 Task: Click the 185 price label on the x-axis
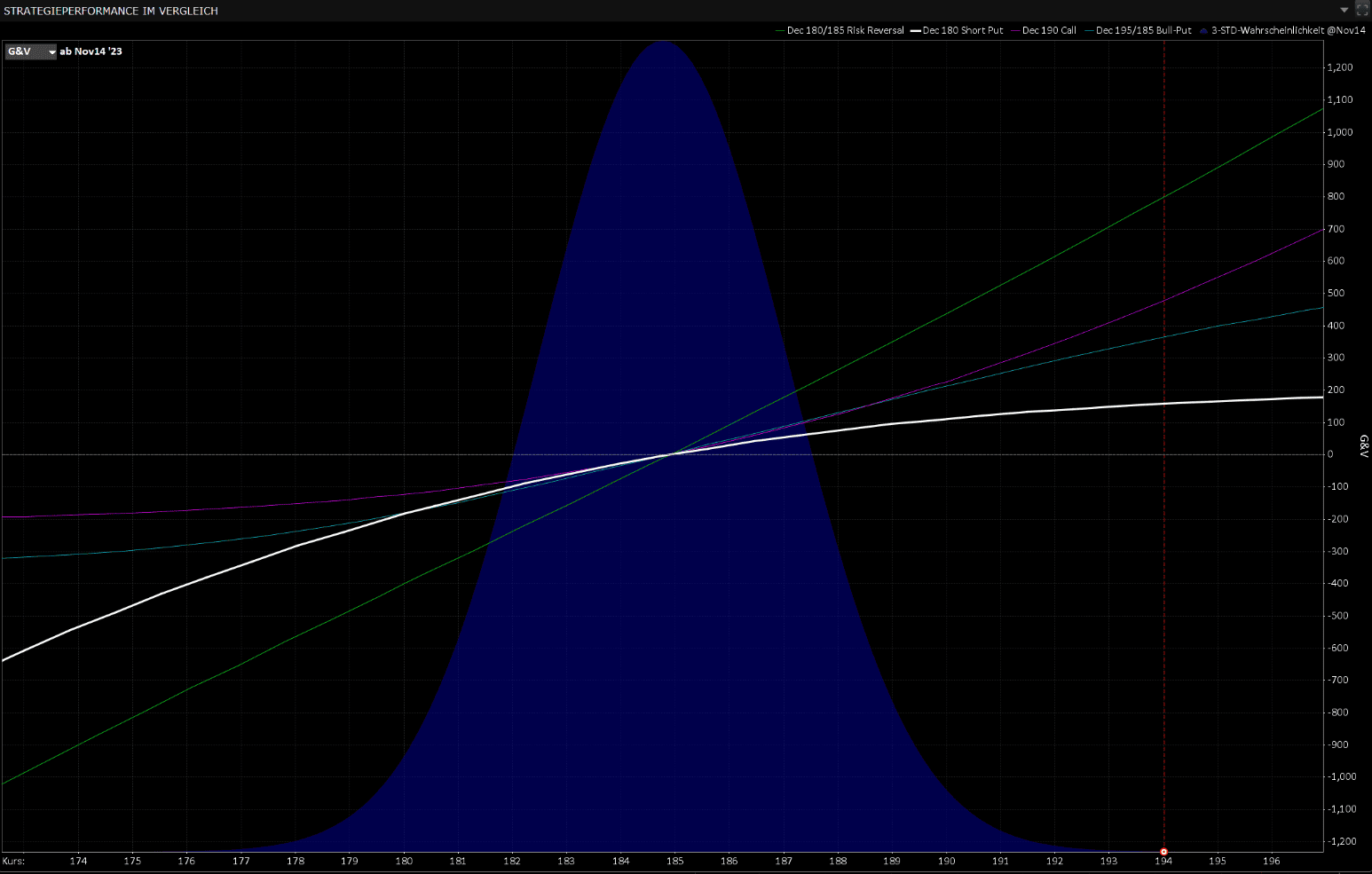pos(674,861)
